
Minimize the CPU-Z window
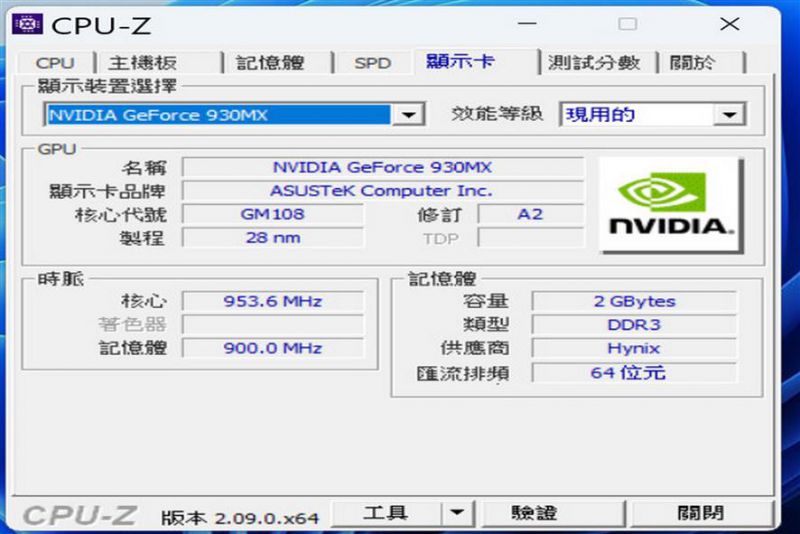coord(527,24)
